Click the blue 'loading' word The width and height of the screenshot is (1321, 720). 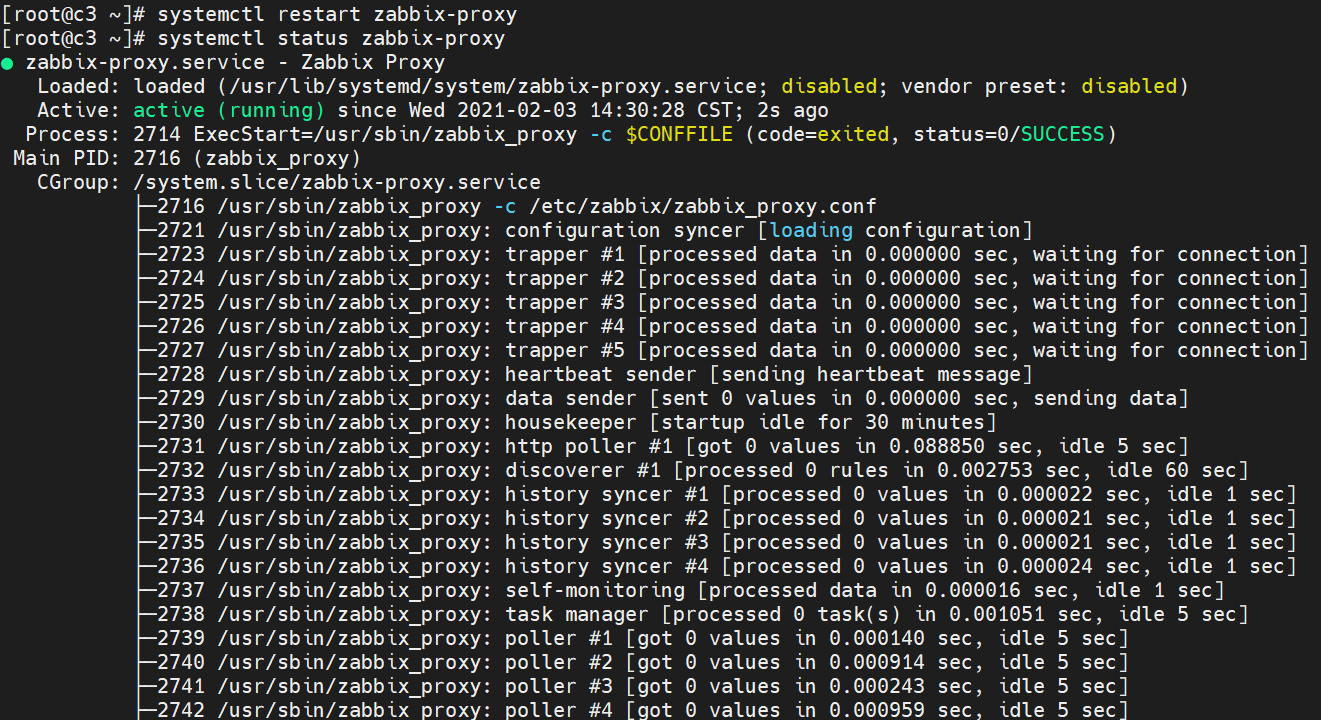point(811,231)
